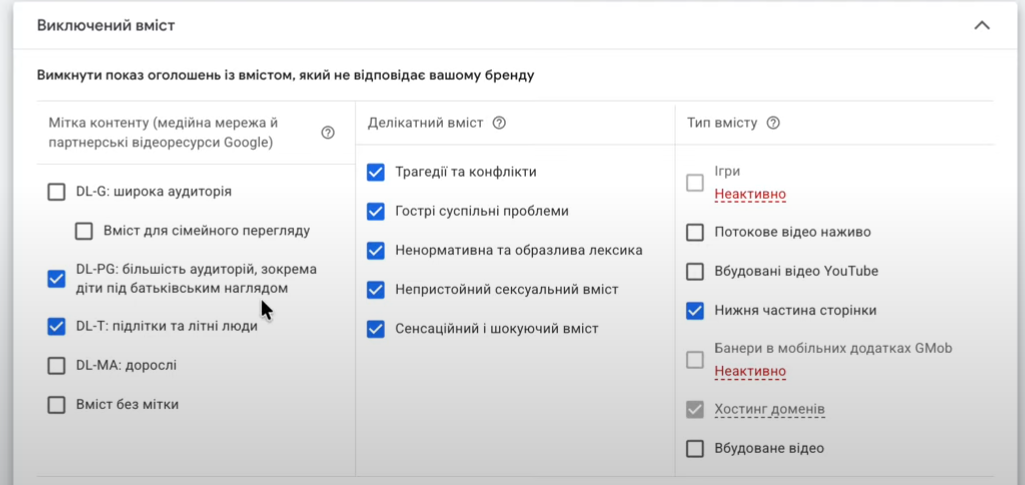Uncheck DL-T: підлітки та літні люди
This screenshot has height=485, width=1025.
coord(57,326)
